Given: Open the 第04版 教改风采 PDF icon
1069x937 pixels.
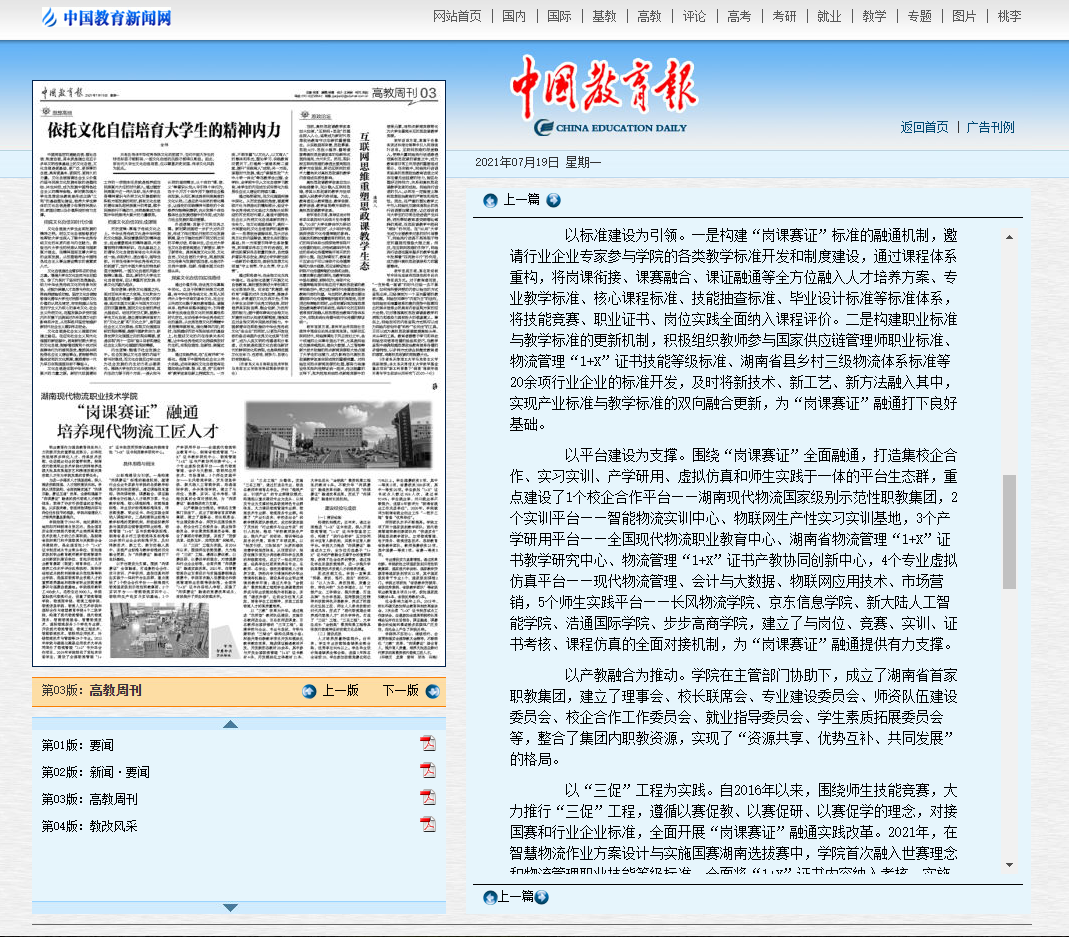Looking at the screenshot, I should pos(428,825).
